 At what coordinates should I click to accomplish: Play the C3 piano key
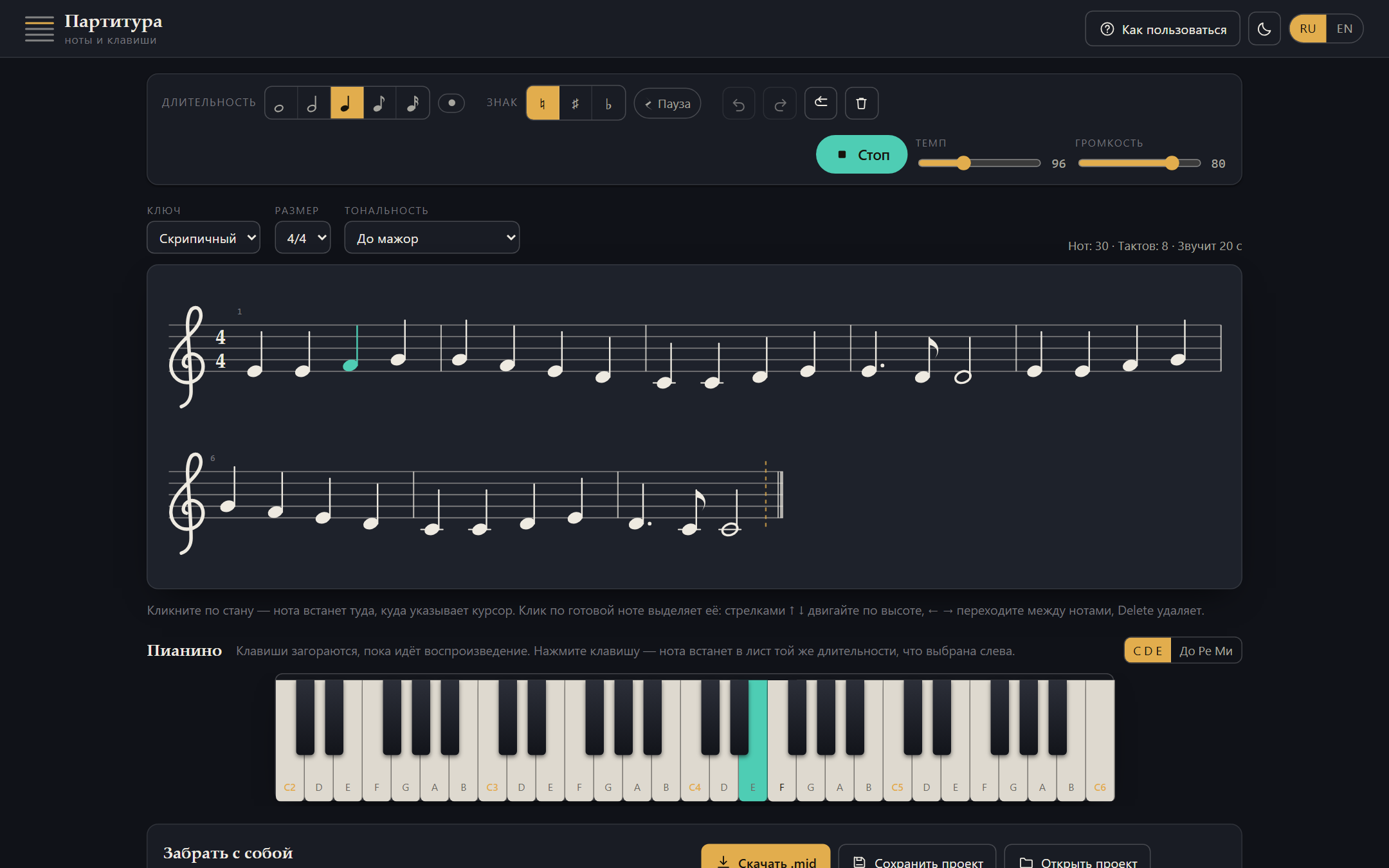pos(493,778)
